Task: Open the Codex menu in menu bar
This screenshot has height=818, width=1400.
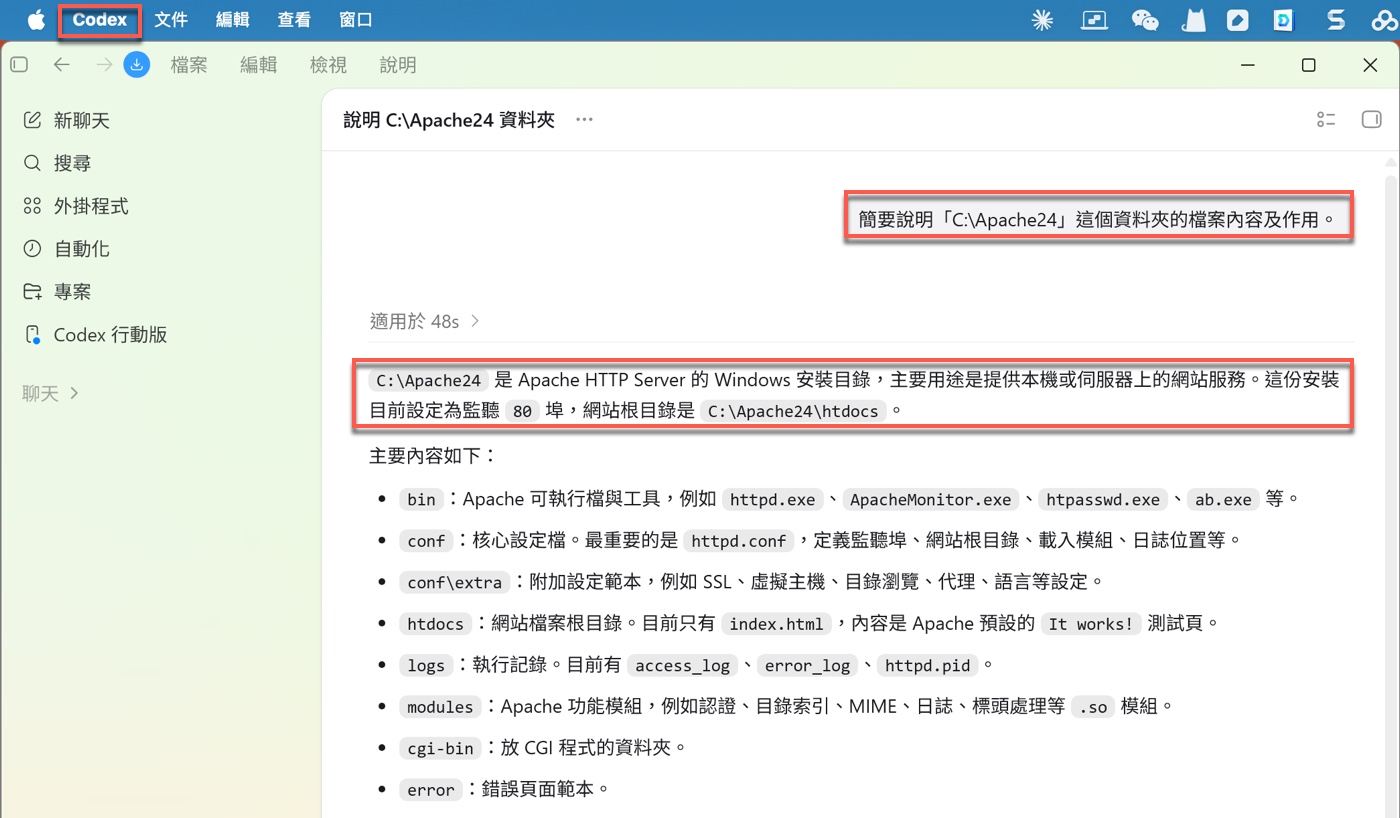Action: click(x=100, y=20)
